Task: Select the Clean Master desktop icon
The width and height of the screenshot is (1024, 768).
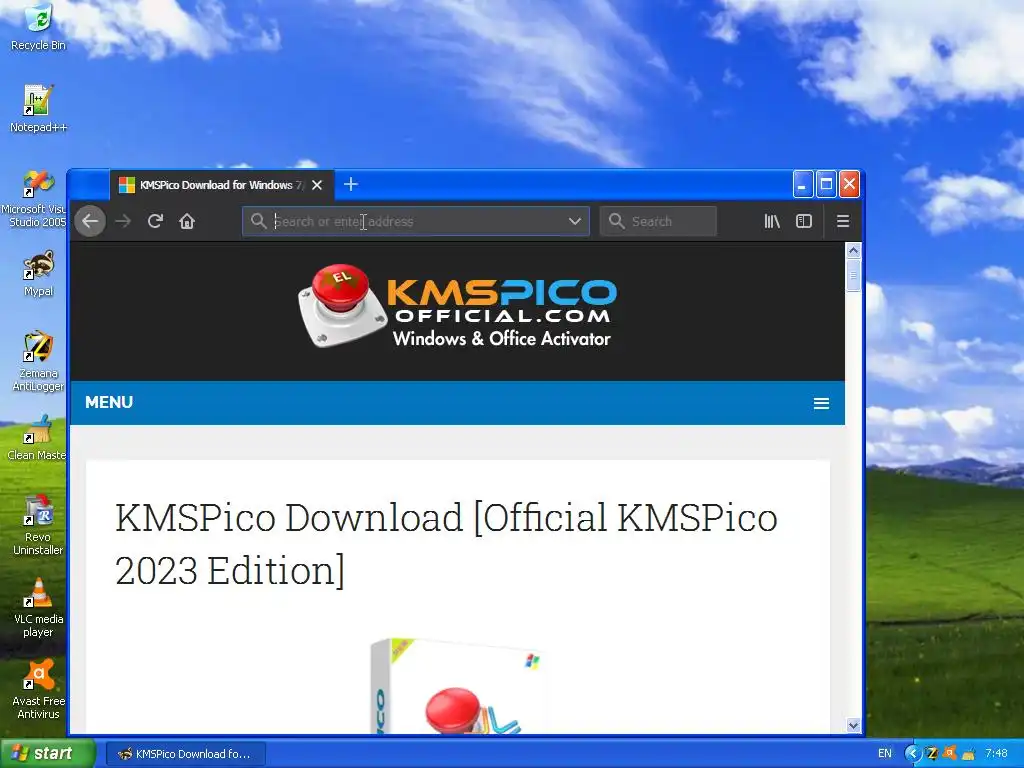Action: tap(37, 438)
